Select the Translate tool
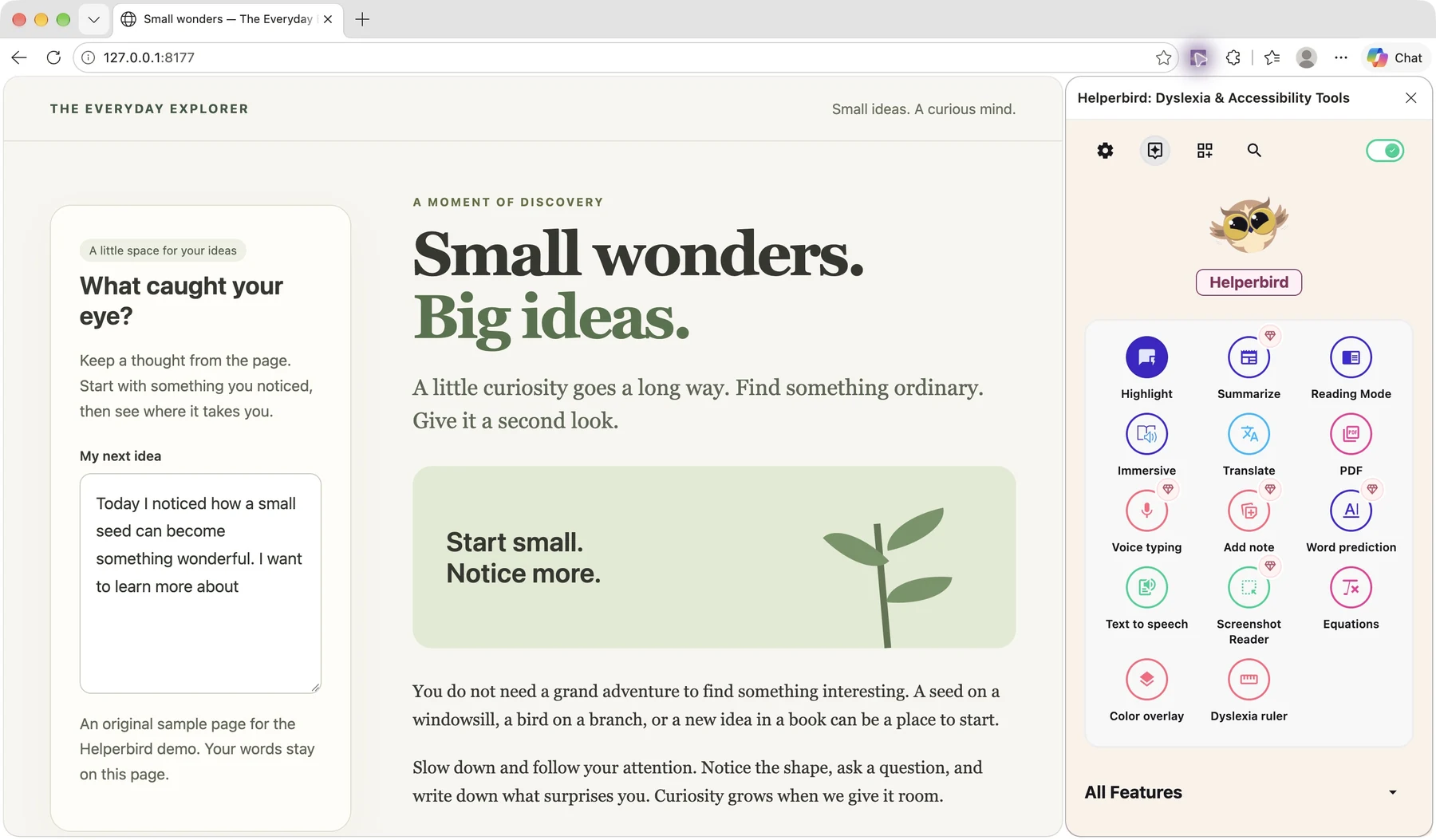 1249,434
